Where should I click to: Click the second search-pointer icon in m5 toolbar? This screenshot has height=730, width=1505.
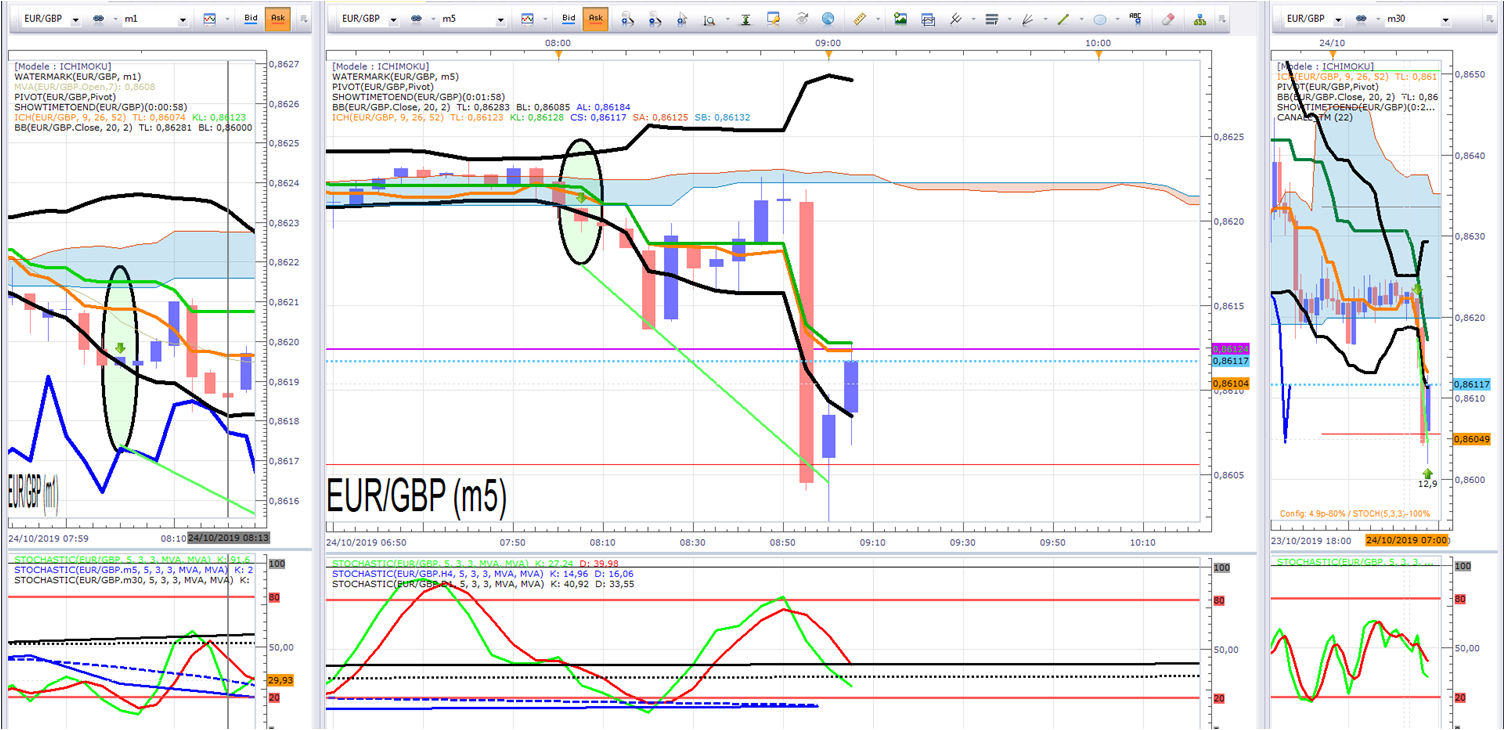(655, 19)
